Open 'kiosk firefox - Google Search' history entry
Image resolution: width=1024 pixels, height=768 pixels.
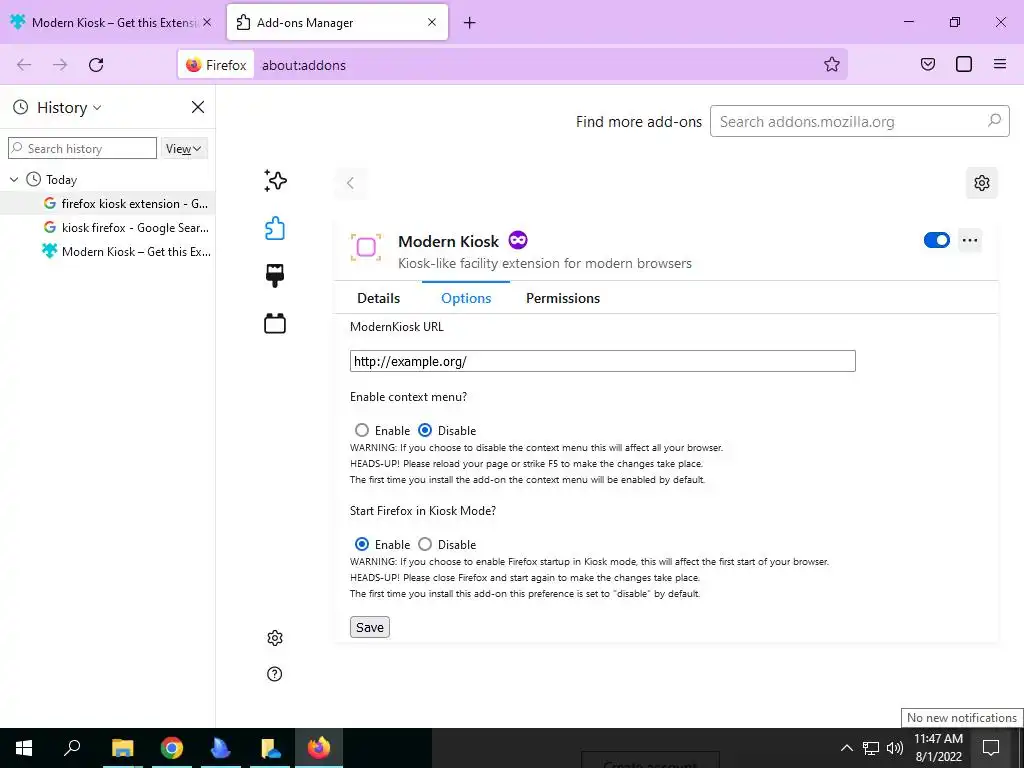tap(108, 227)
